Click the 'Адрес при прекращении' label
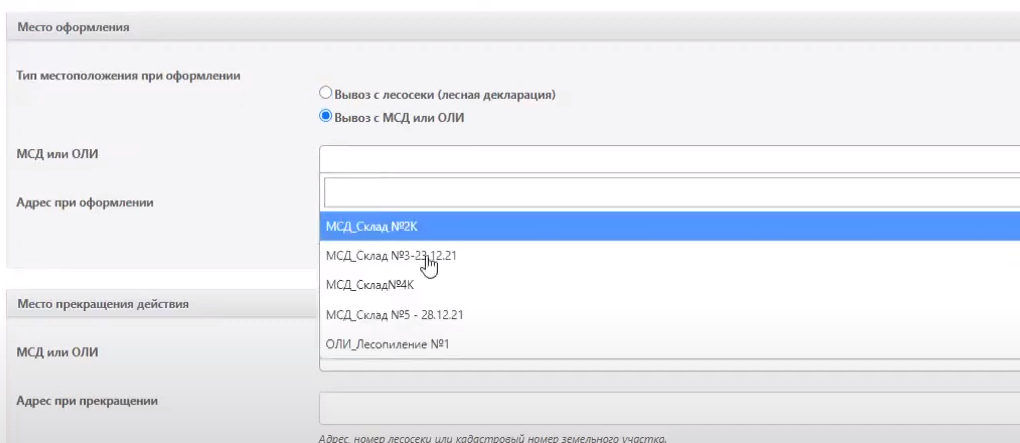 (89, 401)
